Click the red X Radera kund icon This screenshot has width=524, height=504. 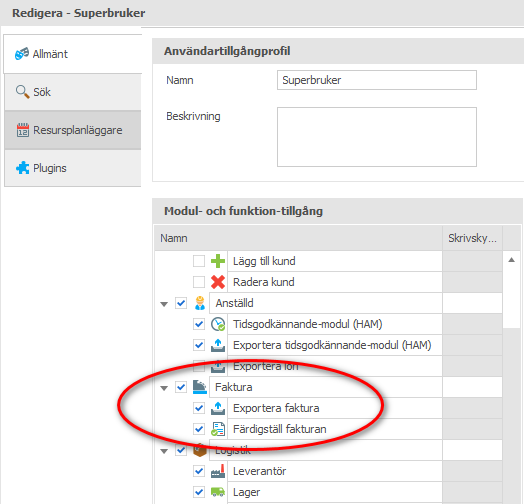click(218, 282)
